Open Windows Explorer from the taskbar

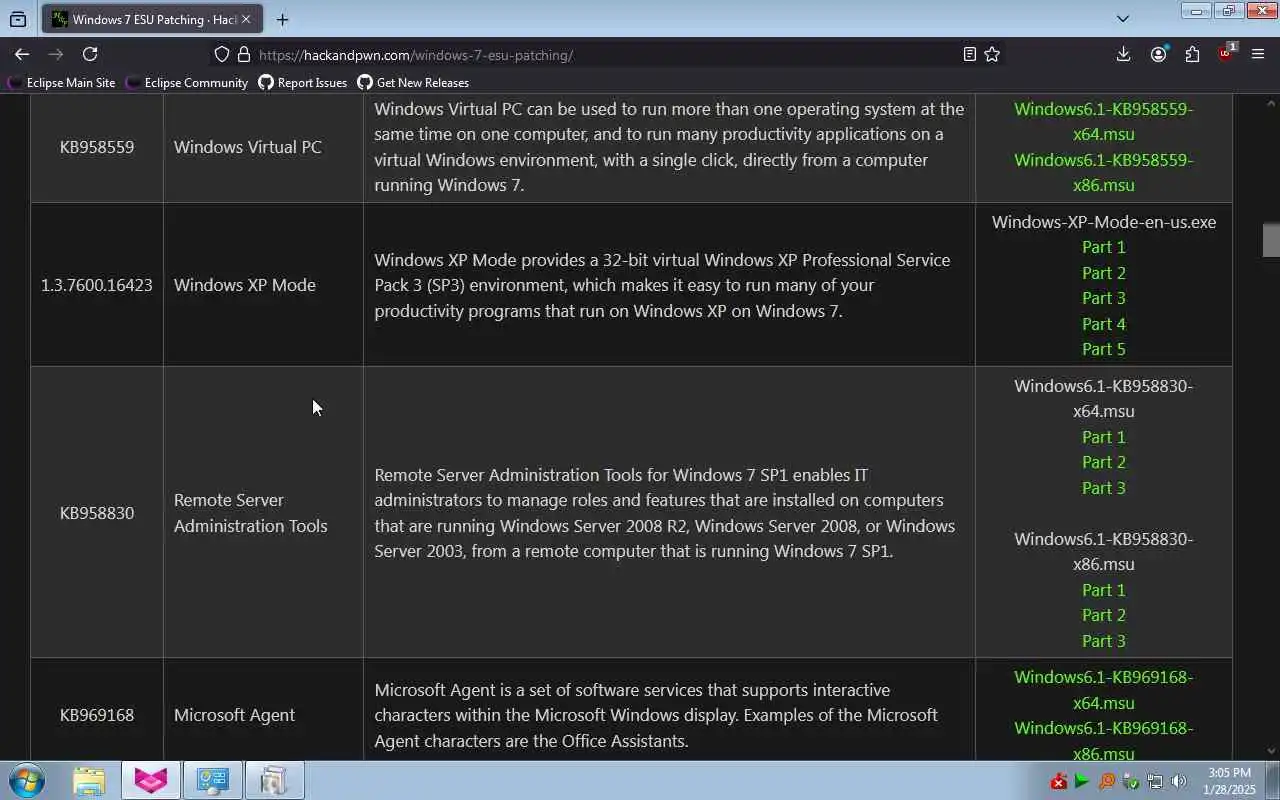pos(89,780)
